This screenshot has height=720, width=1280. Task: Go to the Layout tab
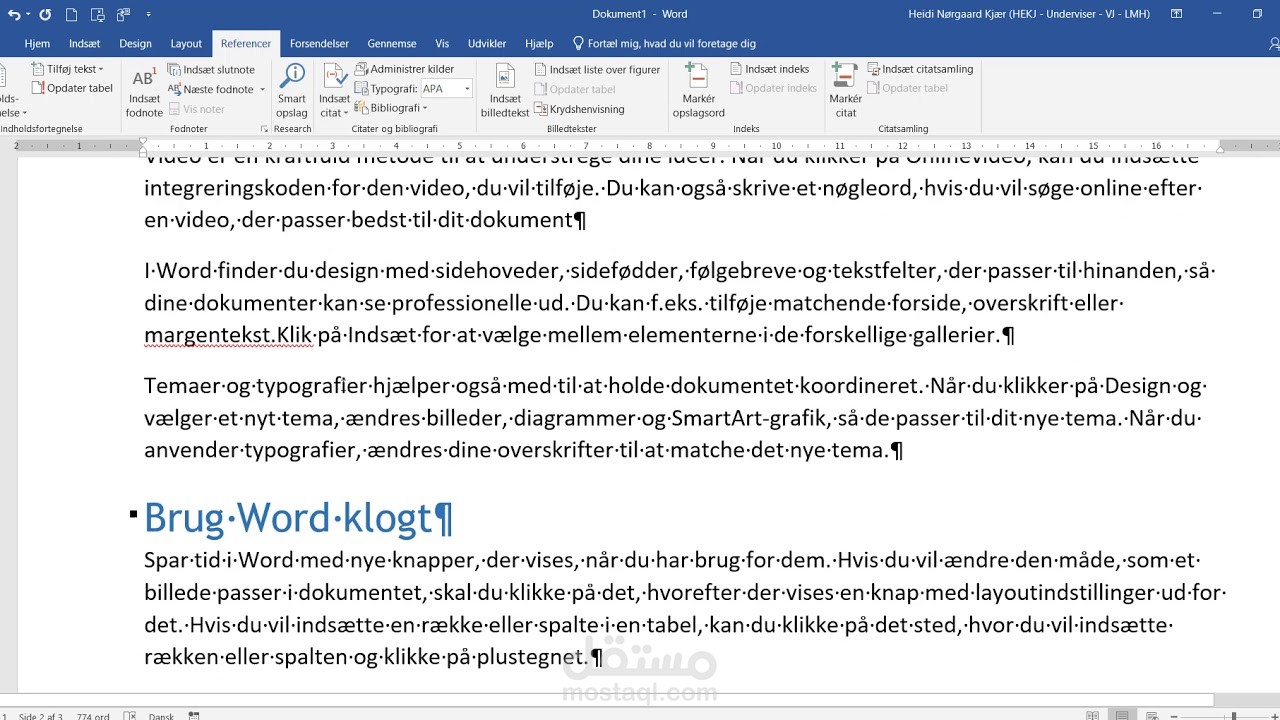coord(187,44)
